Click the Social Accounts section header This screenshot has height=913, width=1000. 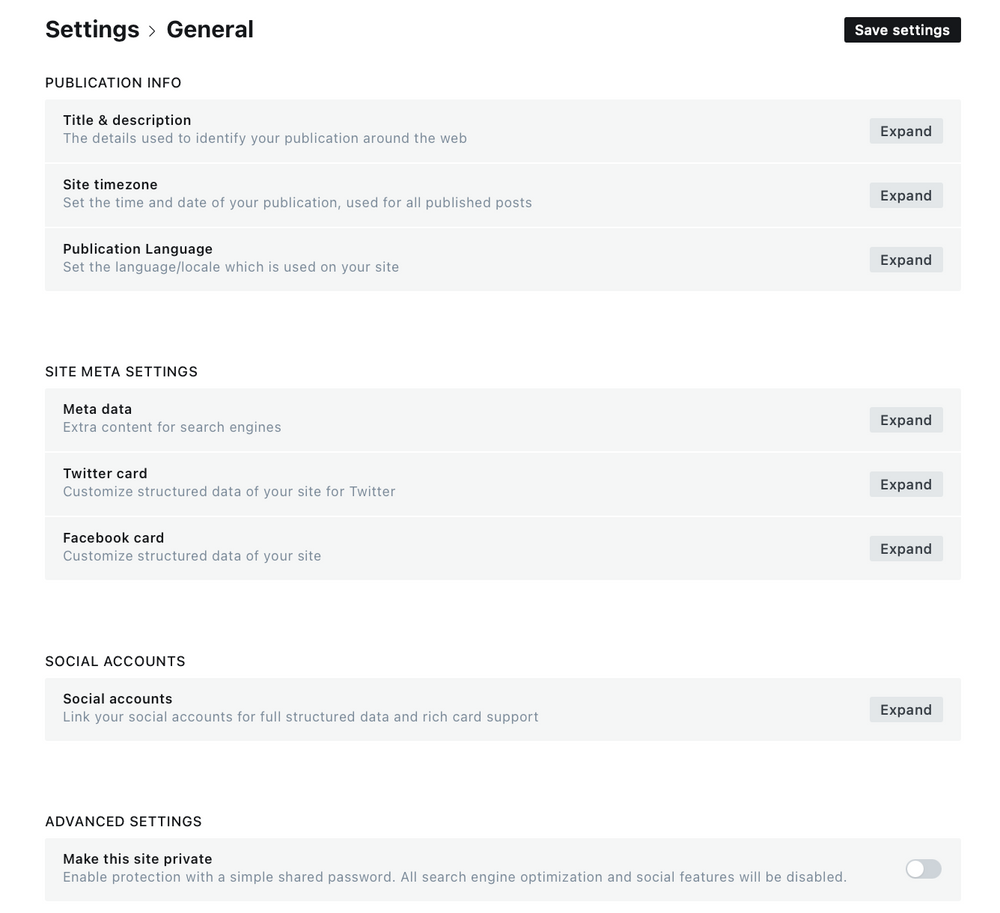click(114, 661)
